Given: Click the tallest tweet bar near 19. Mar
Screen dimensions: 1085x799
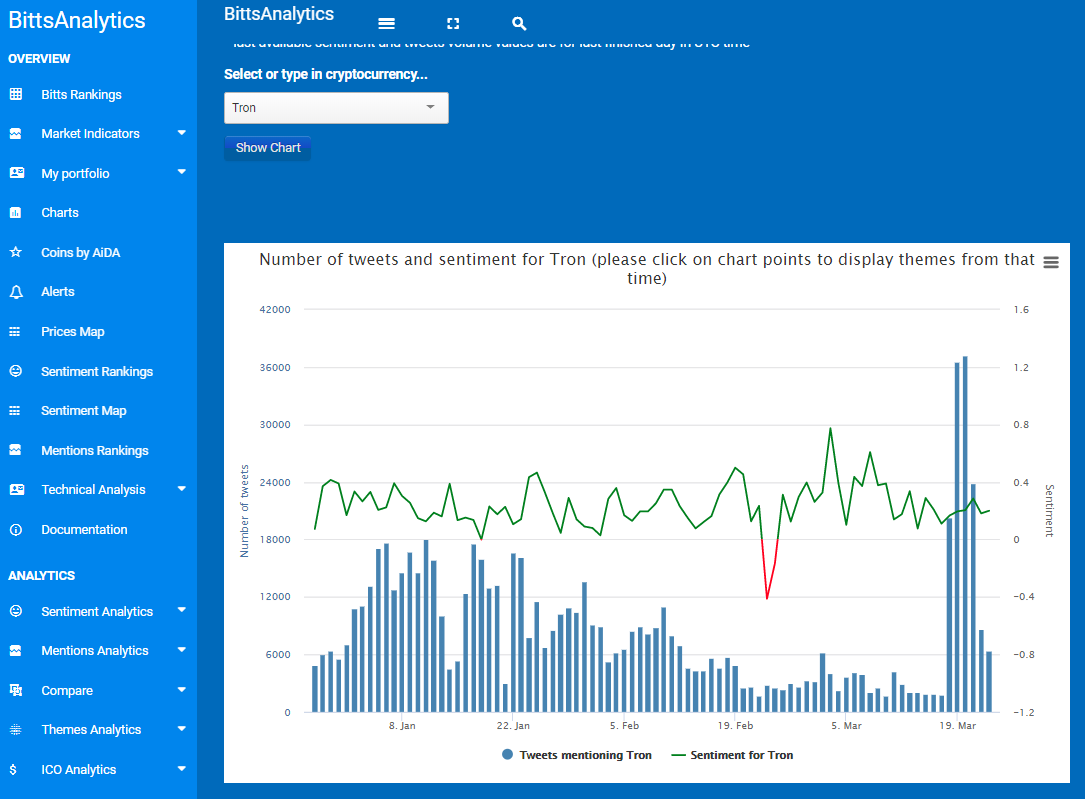Looking at the screenshot, I should [x=965, y=534].
